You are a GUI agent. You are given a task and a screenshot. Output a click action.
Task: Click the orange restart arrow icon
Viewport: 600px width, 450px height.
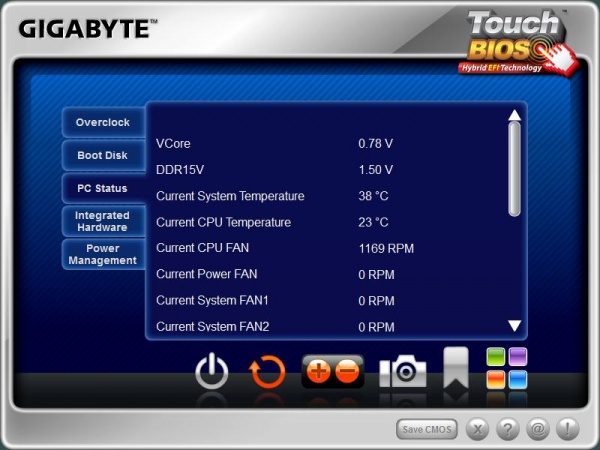click(x=267, y=372)
